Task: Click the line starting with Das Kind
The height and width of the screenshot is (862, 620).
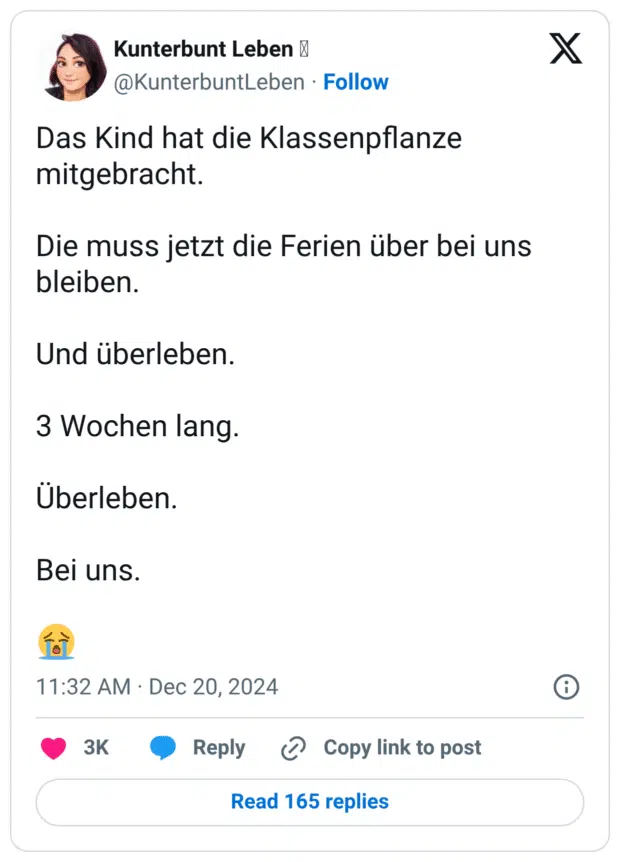Action: click(249, 138)
